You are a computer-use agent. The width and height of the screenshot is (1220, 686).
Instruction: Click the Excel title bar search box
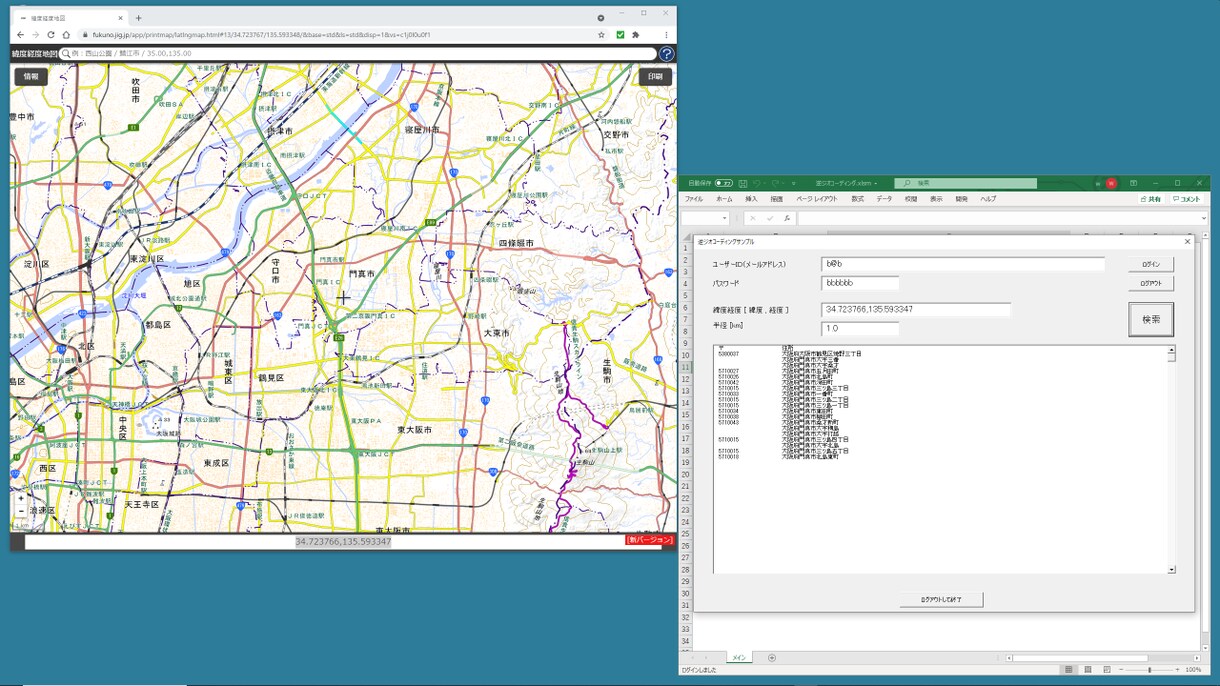pos(966,184)
